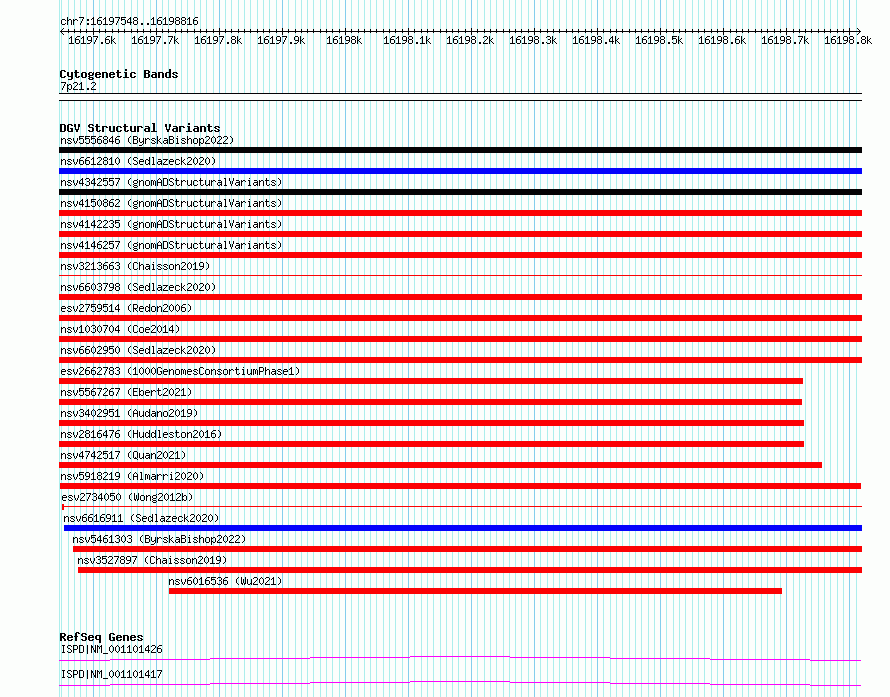Select the red bar under esv2759514
890x697 pixels.
(x=460, y=318)
